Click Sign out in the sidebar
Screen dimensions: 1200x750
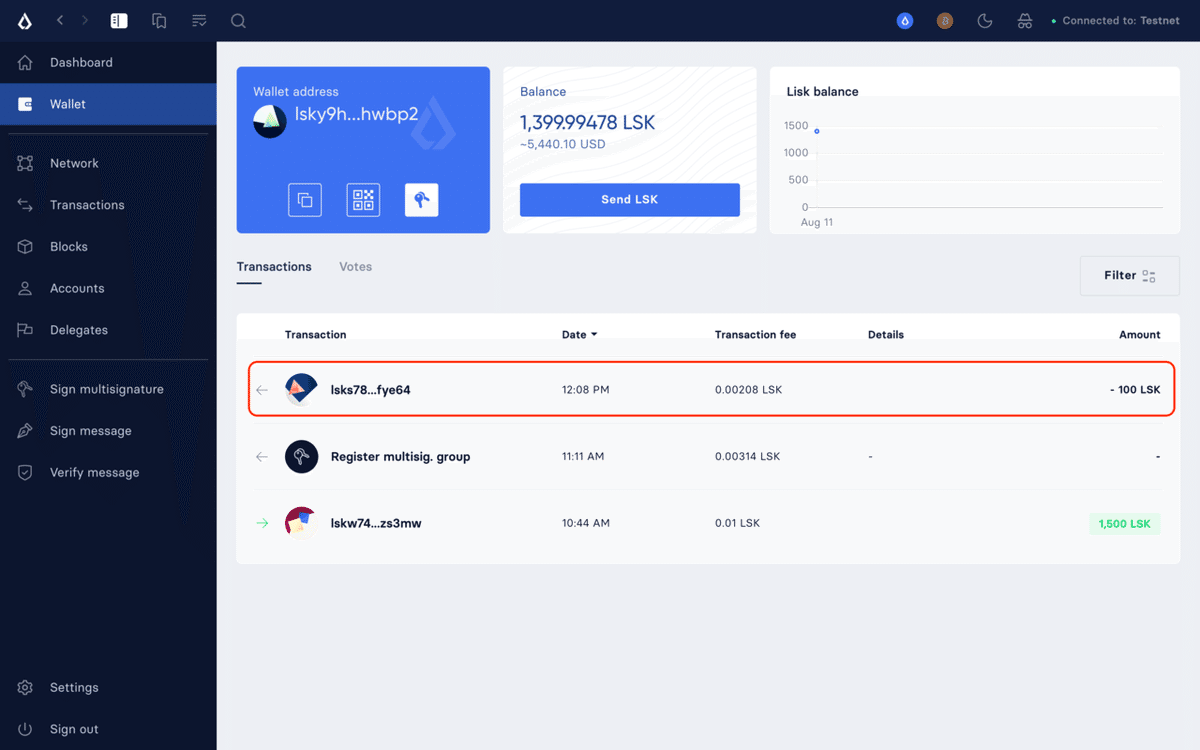[x=108, y=729]
